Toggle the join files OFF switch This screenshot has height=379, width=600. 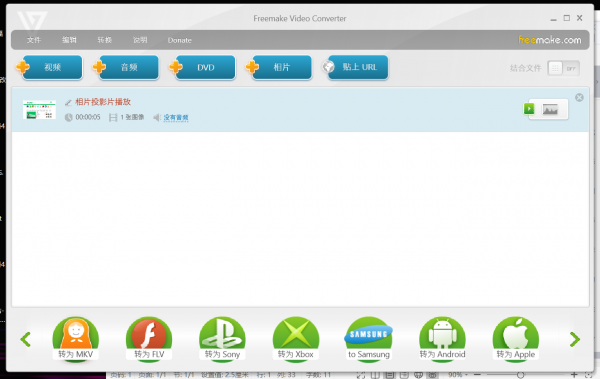click(563, 68)
